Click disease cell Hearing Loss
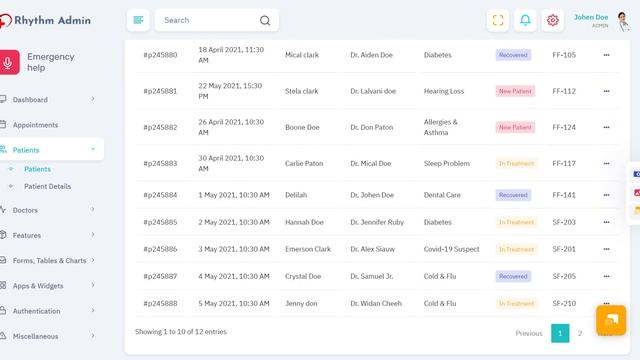 [x=444, y=91]
